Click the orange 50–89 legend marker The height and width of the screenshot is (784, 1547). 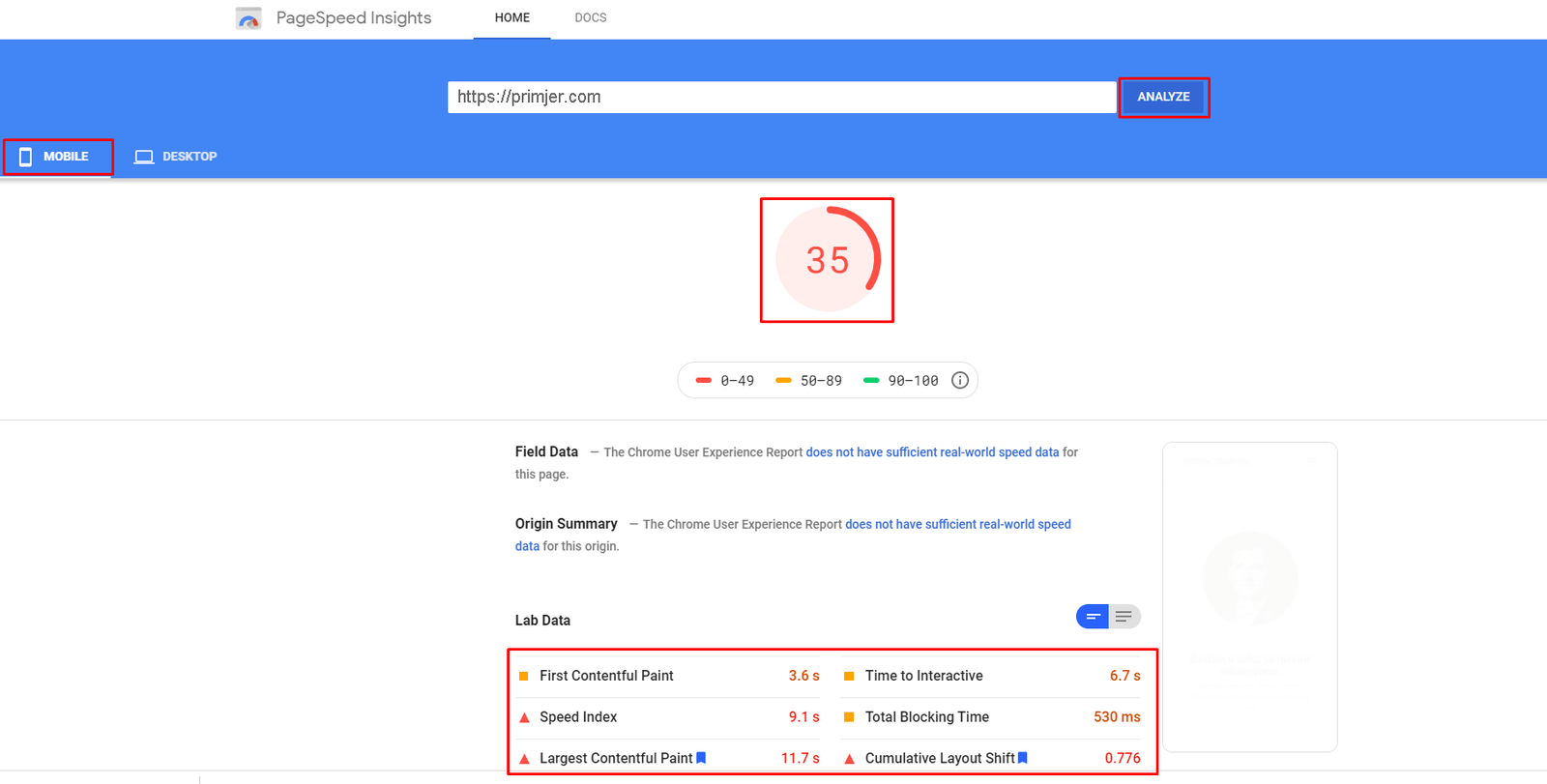[783, 381]
